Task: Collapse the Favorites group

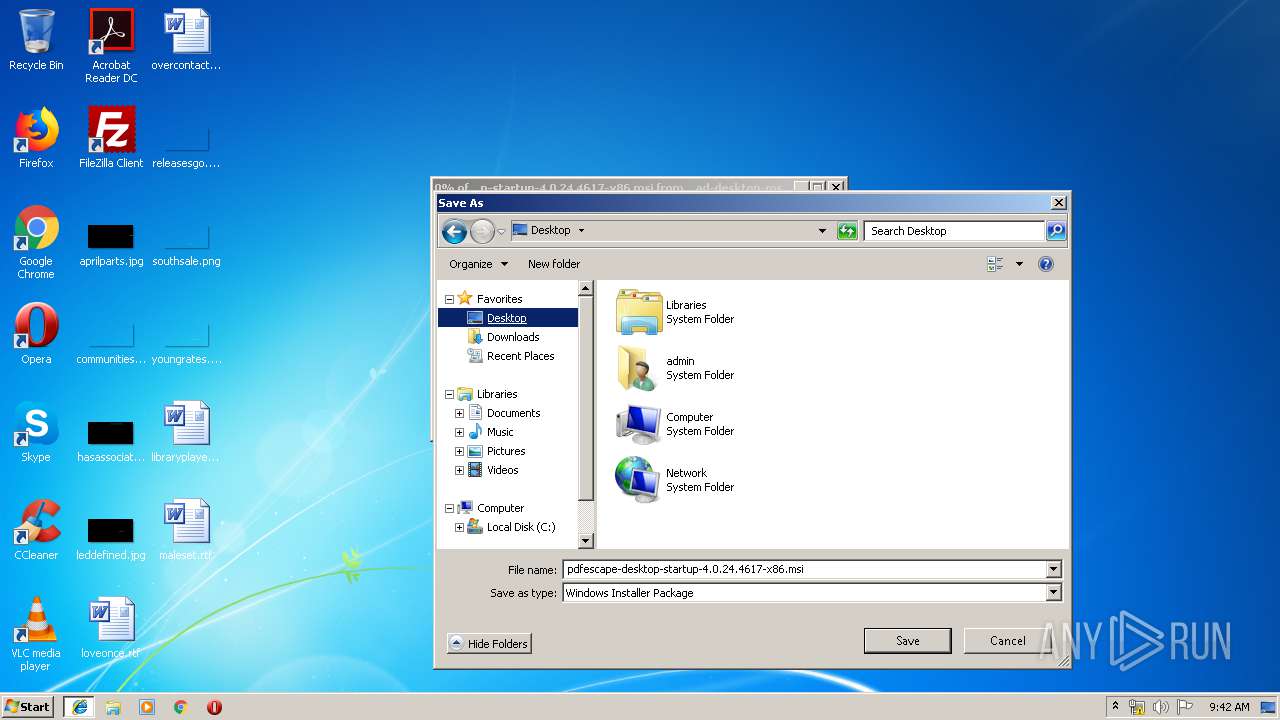Action: coord(449,299)
